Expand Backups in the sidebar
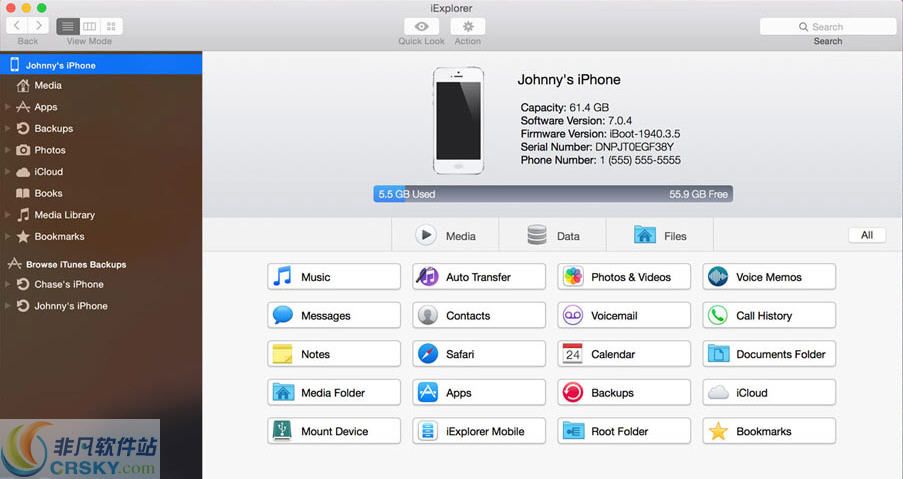The image size is (903, 479). point(7,128)
